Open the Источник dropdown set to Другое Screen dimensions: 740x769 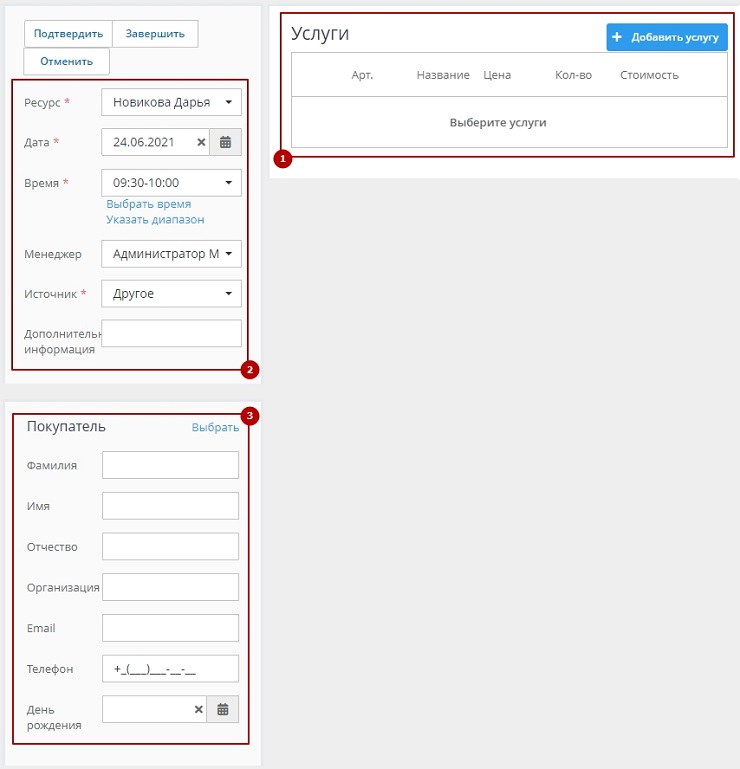(x=171, y=294)
